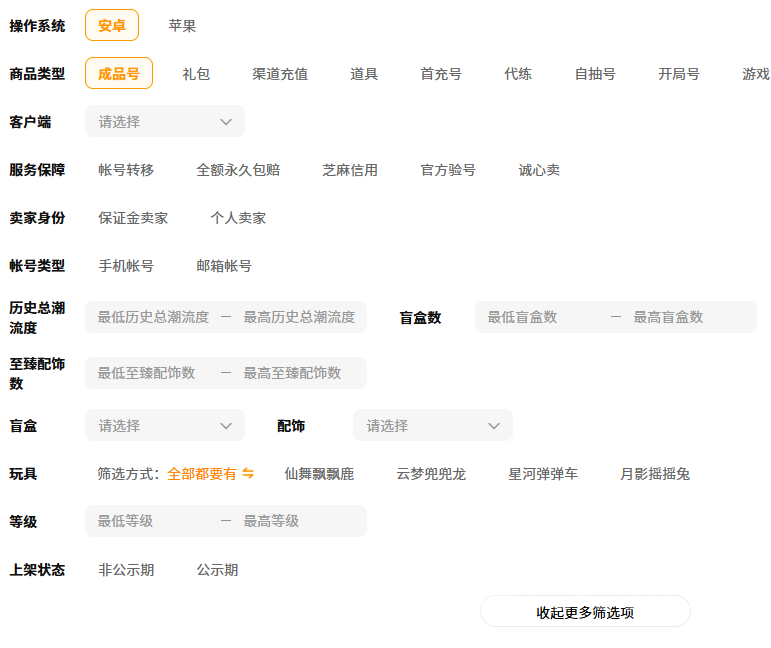This screenshot has height=648, width=771.
Task: Select the 公示期 listing status
Action: [217, 570]
